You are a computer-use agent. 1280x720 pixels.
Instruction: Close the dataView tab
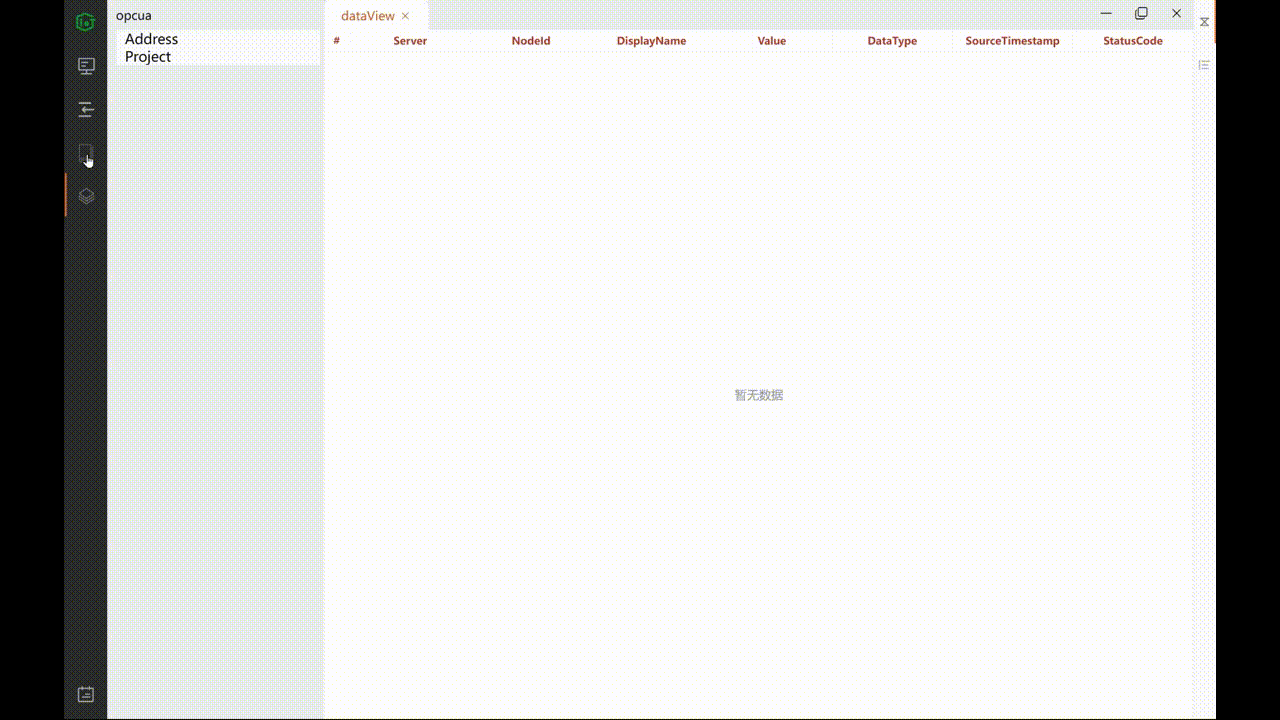[x=405, y=16]
